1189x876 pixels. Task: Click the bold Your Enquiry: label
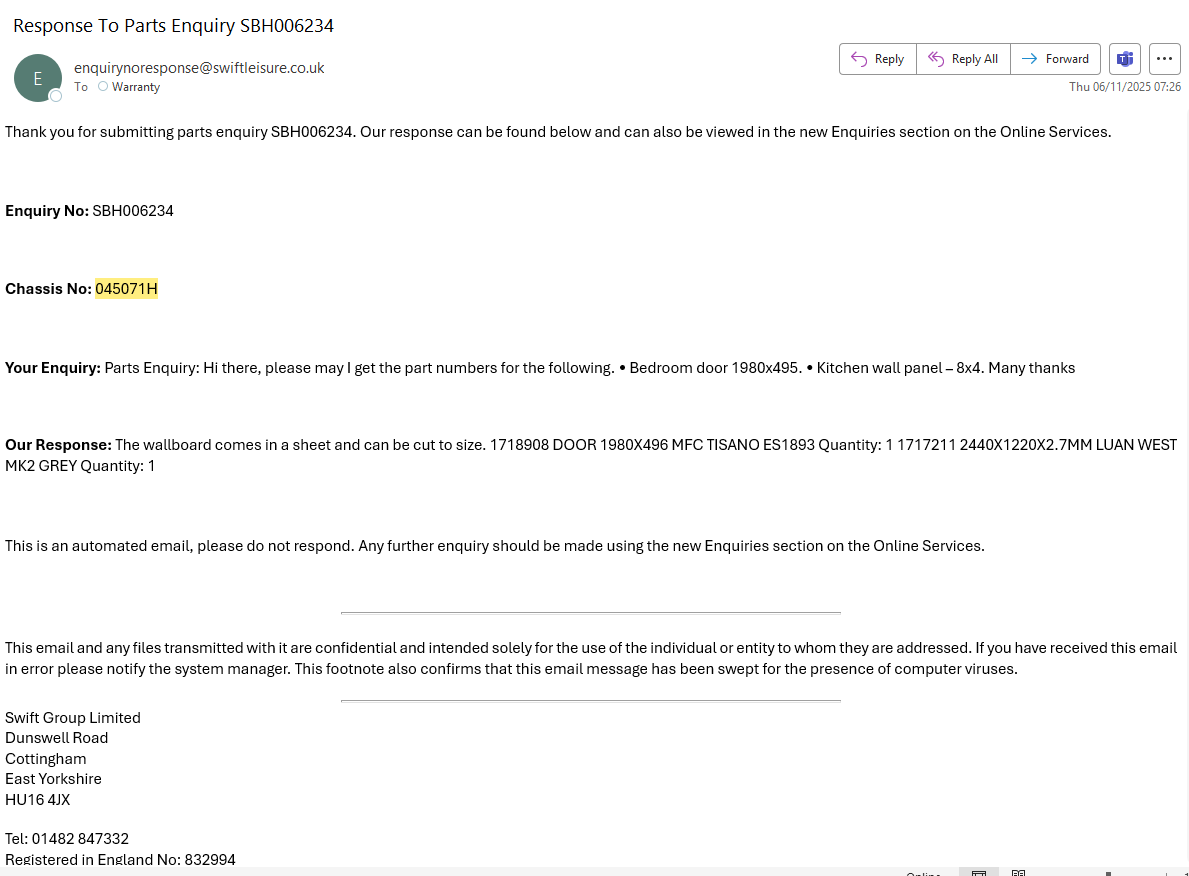point(52,368)
